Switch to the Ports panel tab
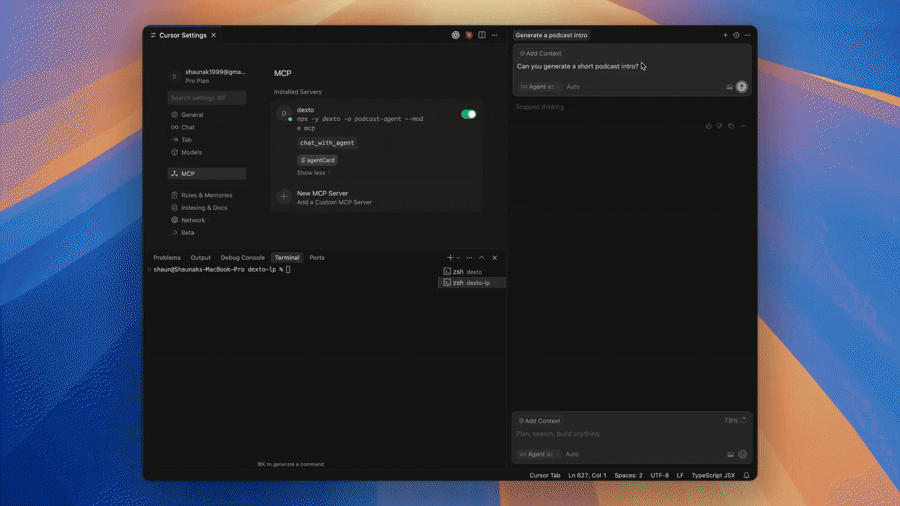Screen dimensions: 900x506 coord(317,258)
